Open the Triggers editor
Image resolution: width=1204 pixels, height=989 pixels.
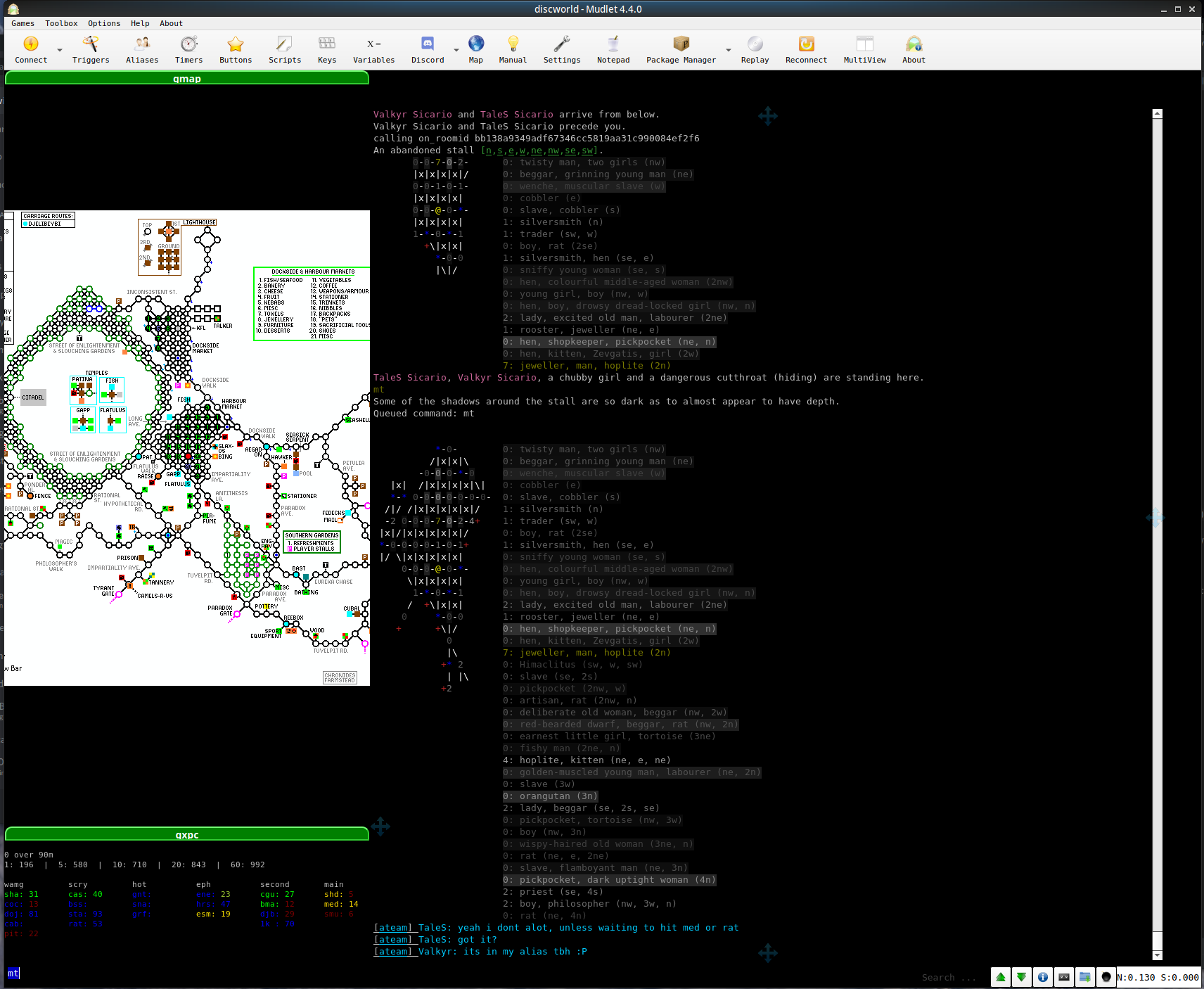point(91,50)
